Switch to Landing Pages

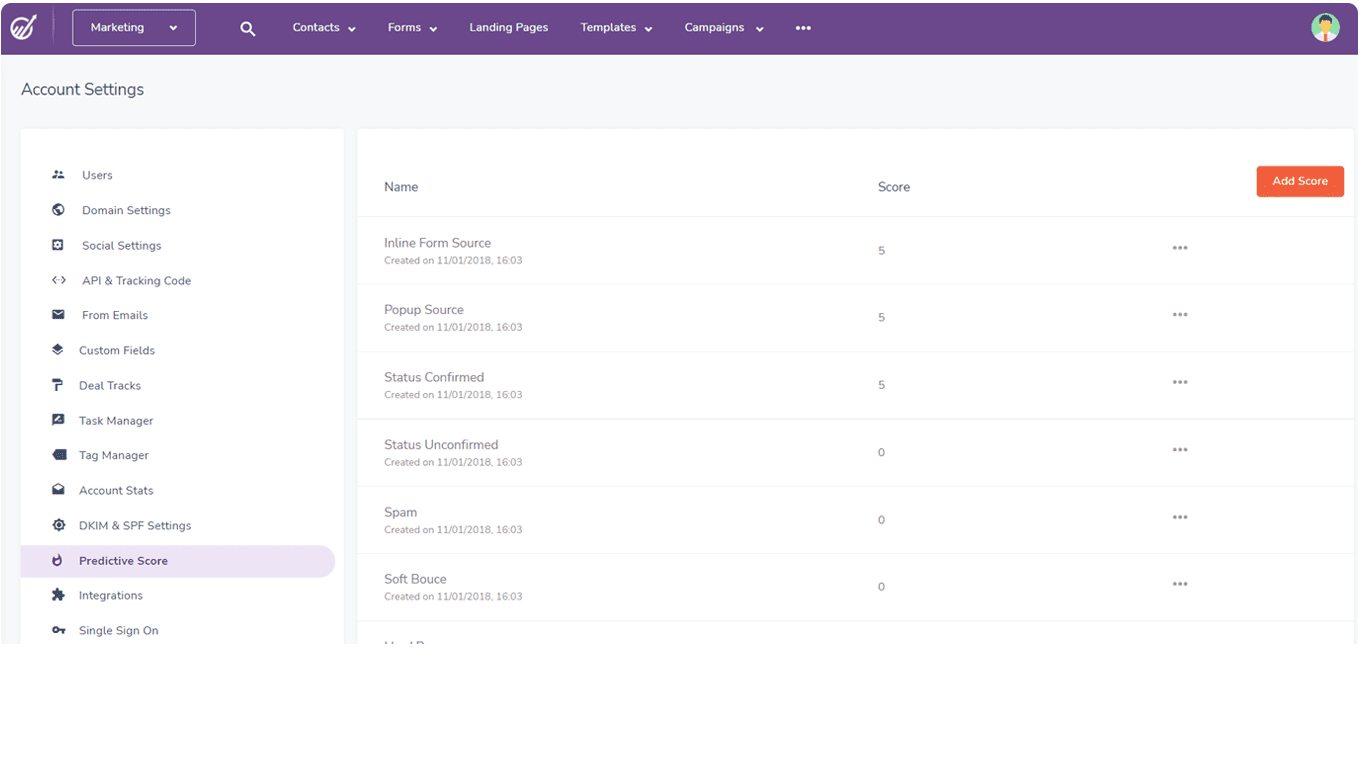point(508,27)
